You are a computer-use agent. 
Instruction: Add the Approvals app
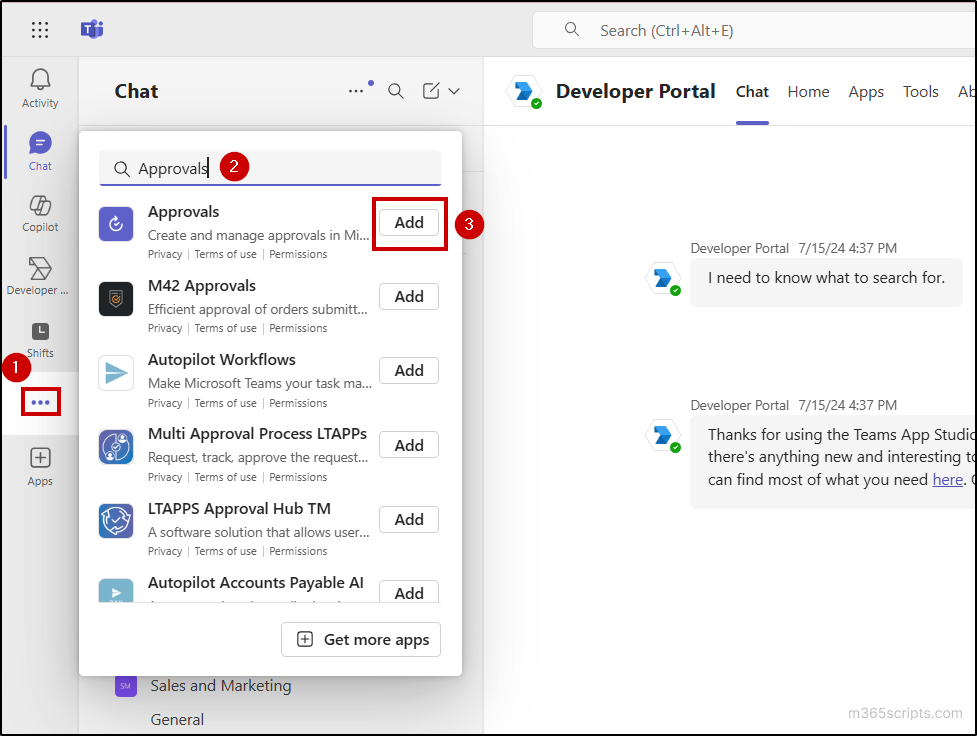click(409, 223)
